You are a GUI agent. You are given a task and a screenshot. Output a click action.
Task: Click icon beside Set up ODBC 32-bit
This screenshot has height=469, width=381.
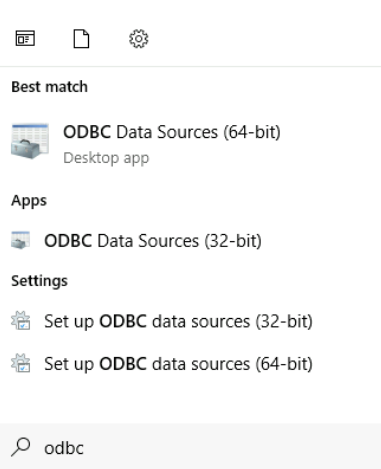[x=21, y=321]
